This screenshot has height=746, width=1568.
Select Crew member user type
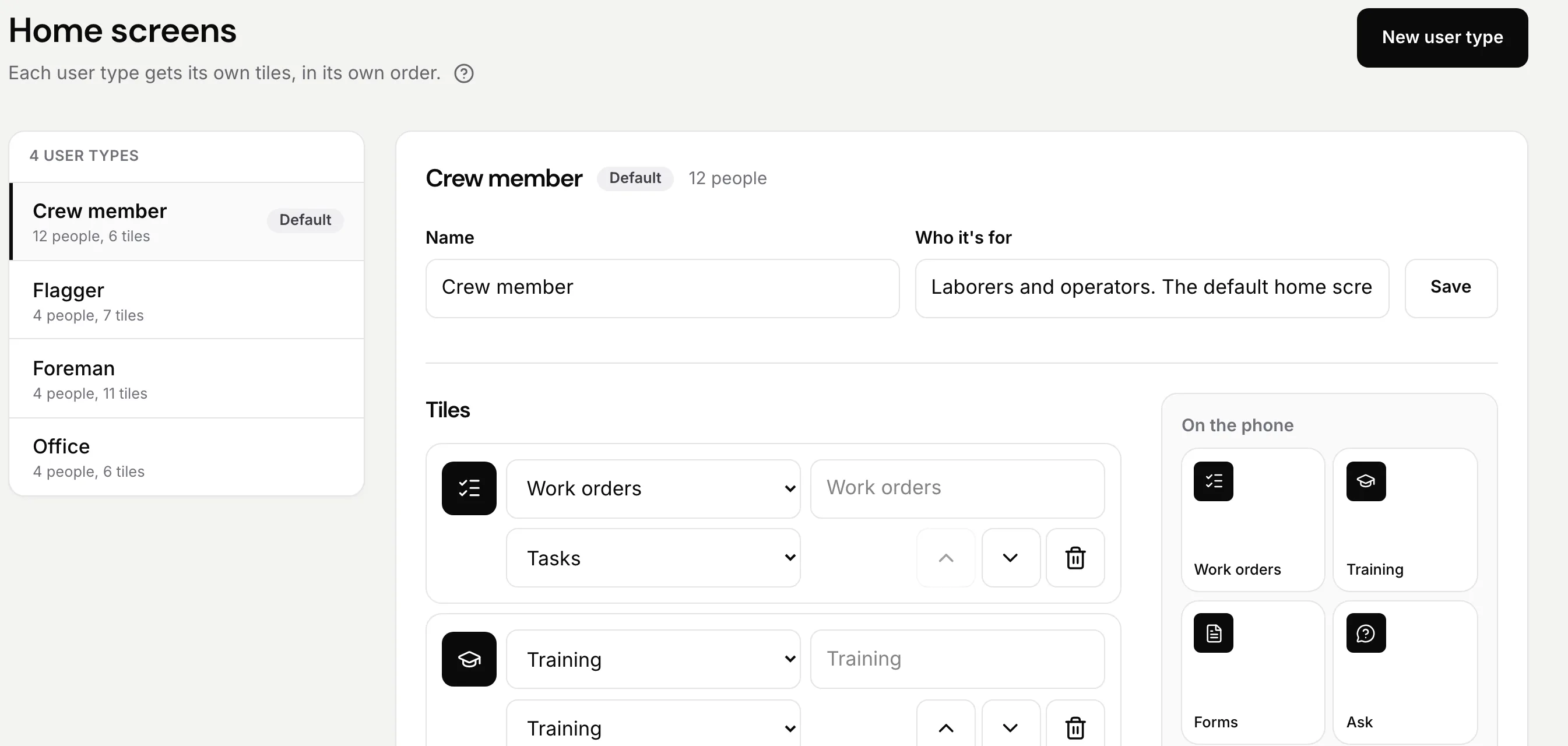(187, 221)
